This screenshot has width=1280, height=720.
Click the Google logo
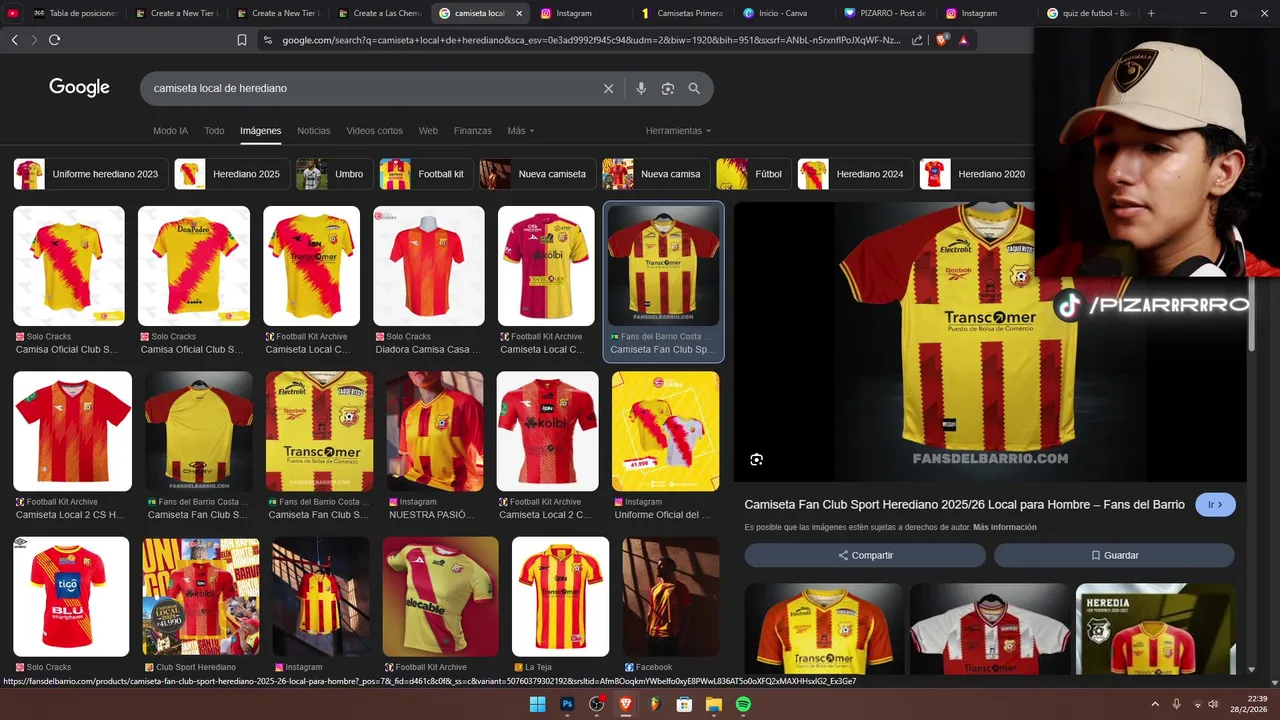pos(79,88)
